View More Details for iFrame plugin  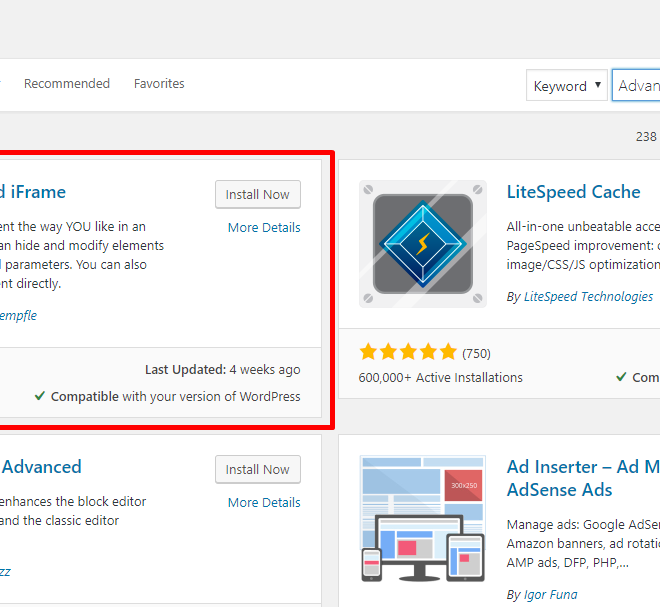click(264, 227)
